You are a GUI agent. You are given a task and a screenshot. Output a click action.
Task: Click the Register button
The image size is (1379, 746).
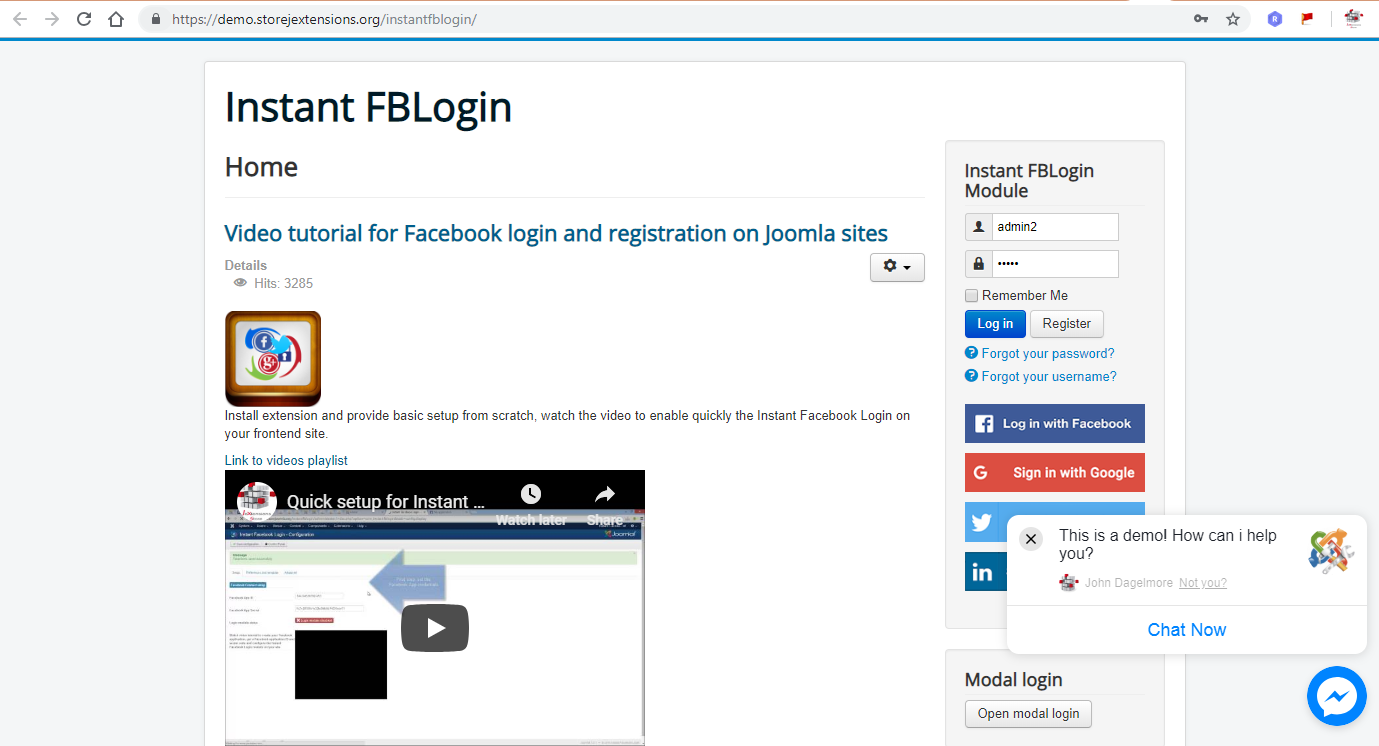point(1067,324)
